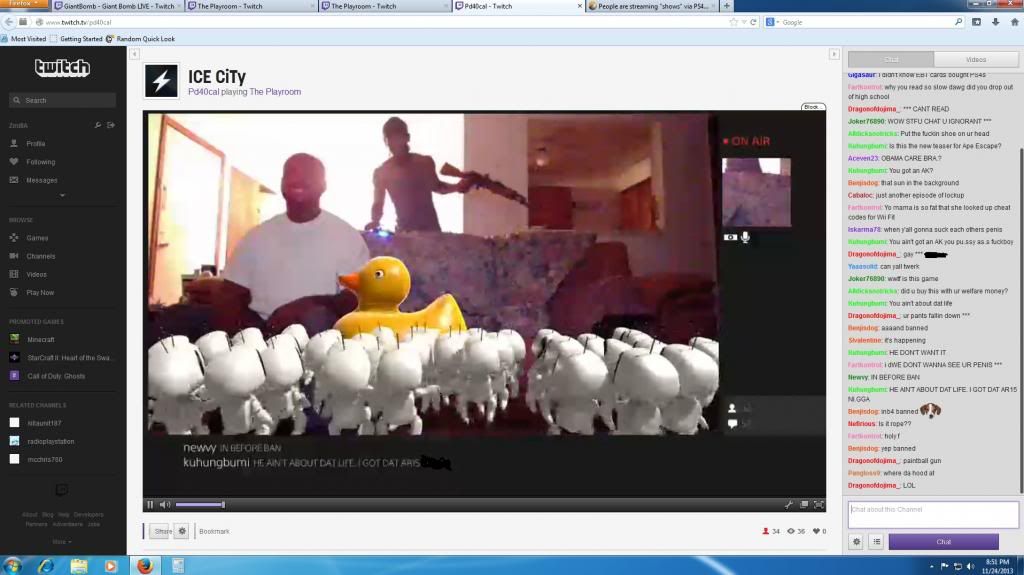Adjust the video volume slider
This screenshot has height=575, width=1024.
click(200, 504)
